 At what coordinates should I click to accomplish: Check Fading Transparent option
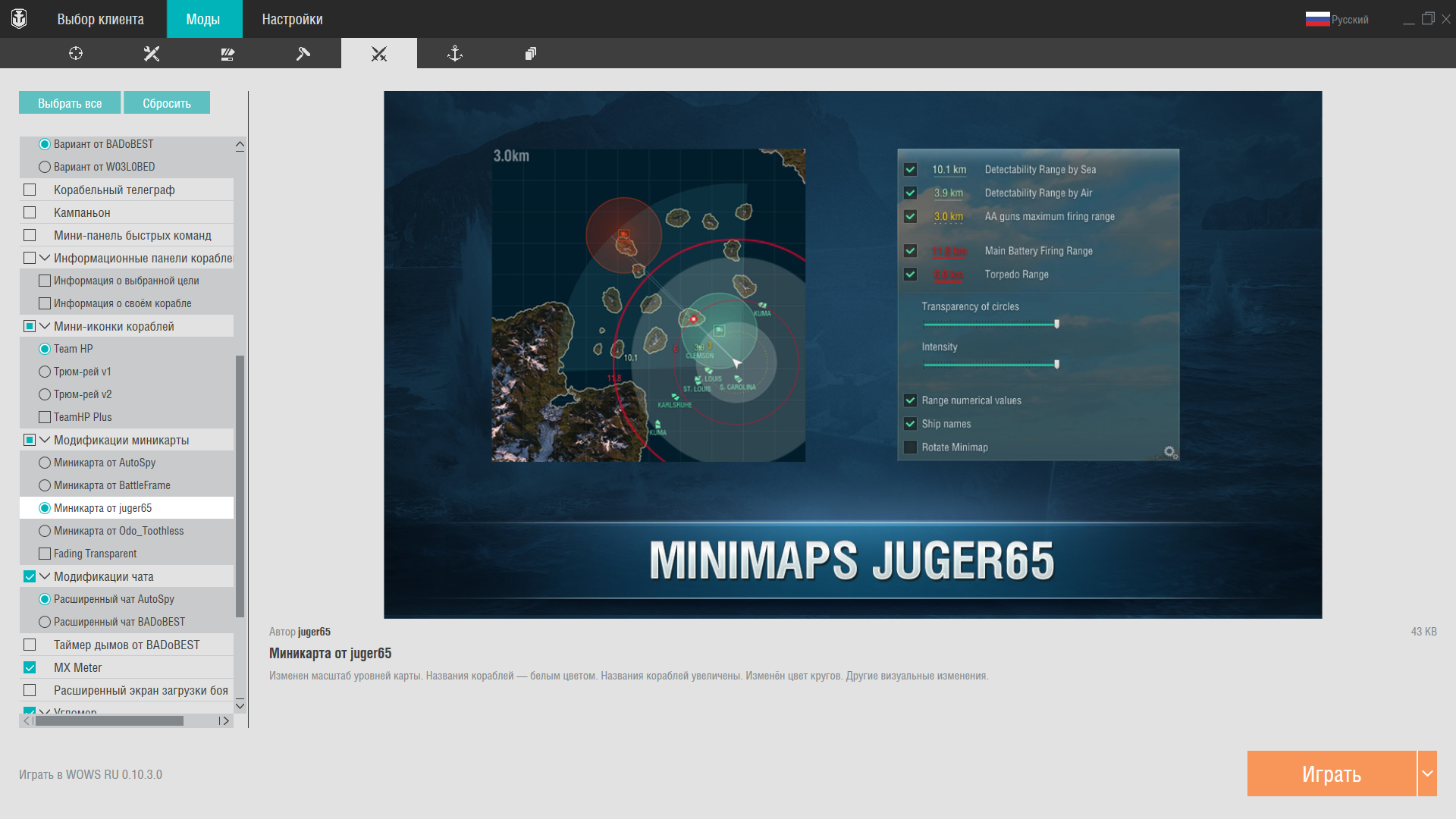[x=45, y=554]
